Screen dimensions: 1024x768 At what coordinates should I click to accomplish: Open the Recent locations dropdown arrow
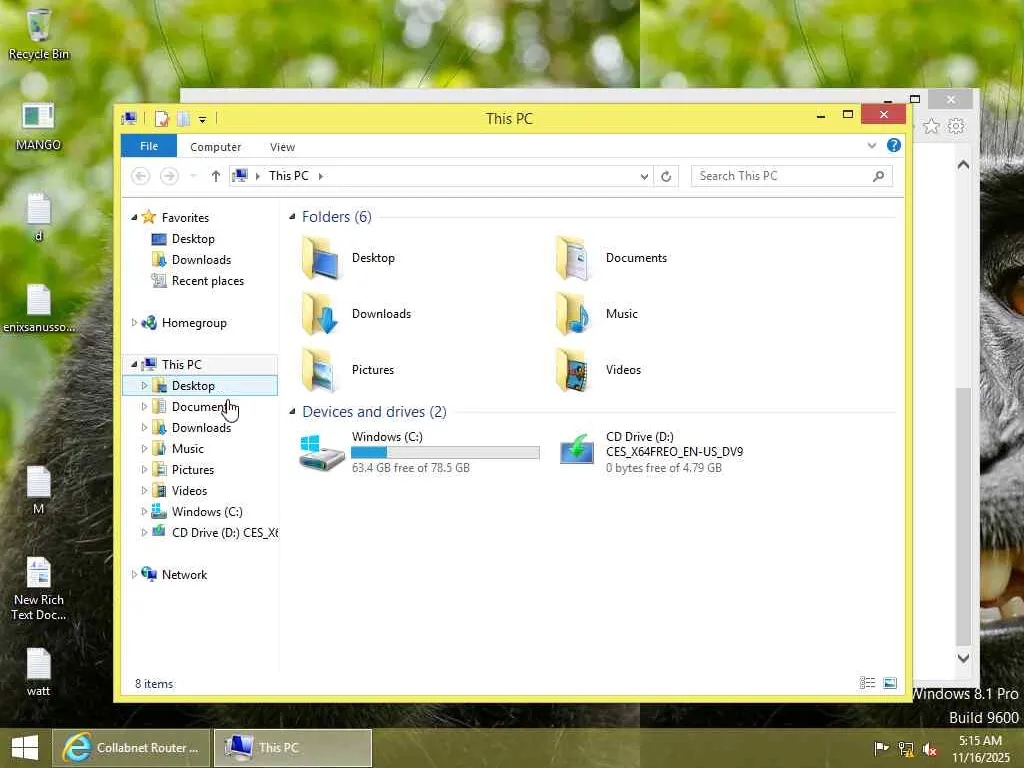tap(193, 176)
